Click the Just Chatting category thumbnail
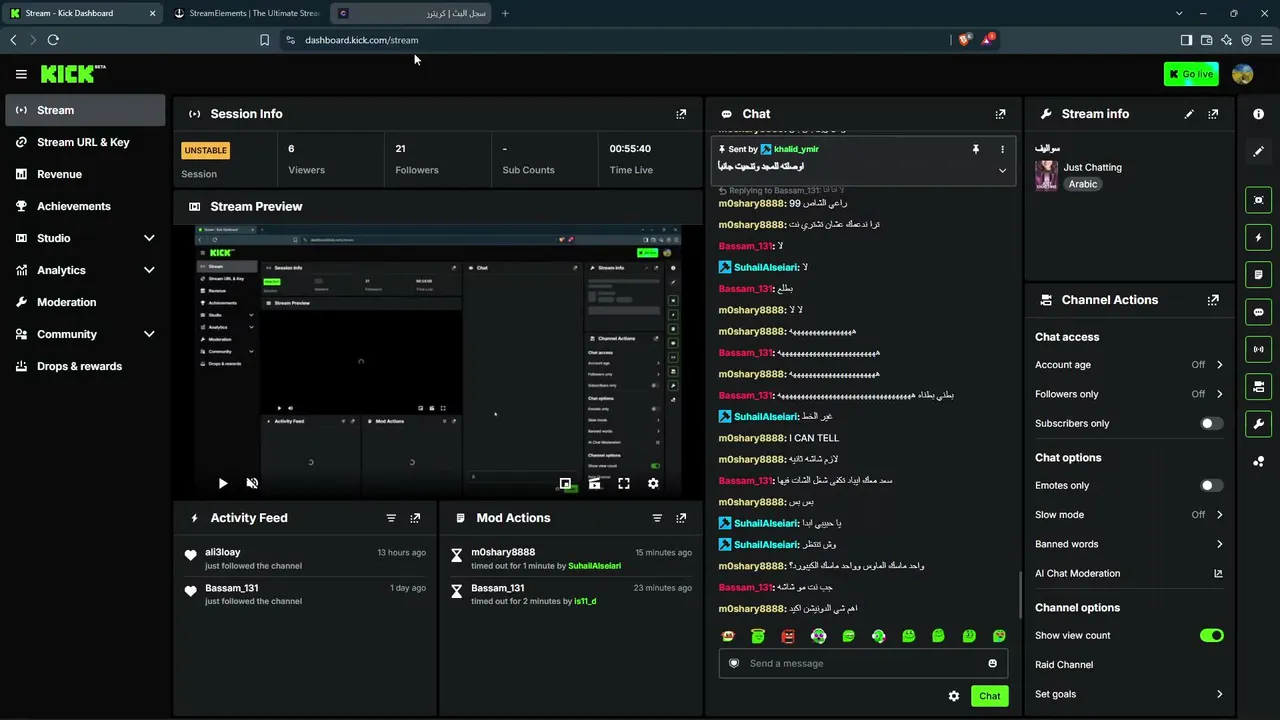Screen dimensions: 1280x720 coord(1046,176)
